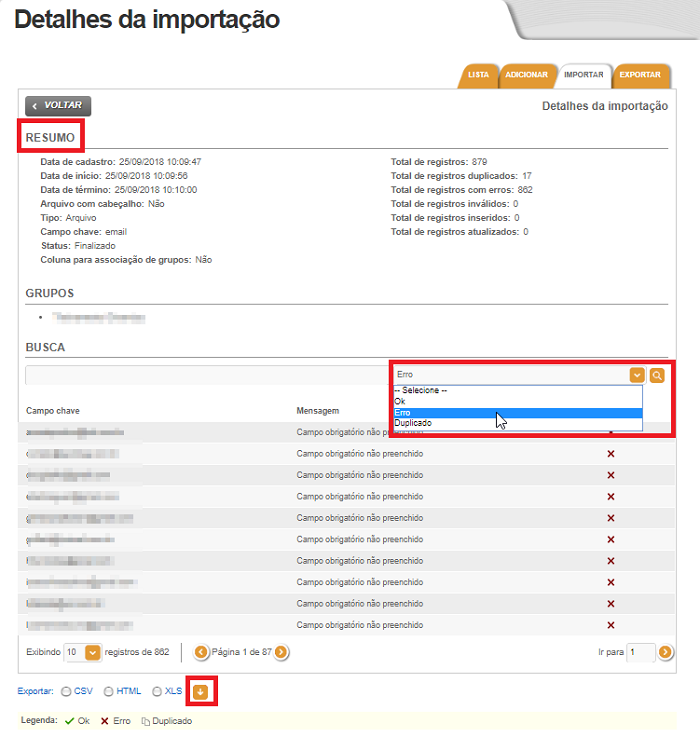The image size is (700, 737).
Task: Click the 'Mensagem' column header
Action: pos(317,411)
